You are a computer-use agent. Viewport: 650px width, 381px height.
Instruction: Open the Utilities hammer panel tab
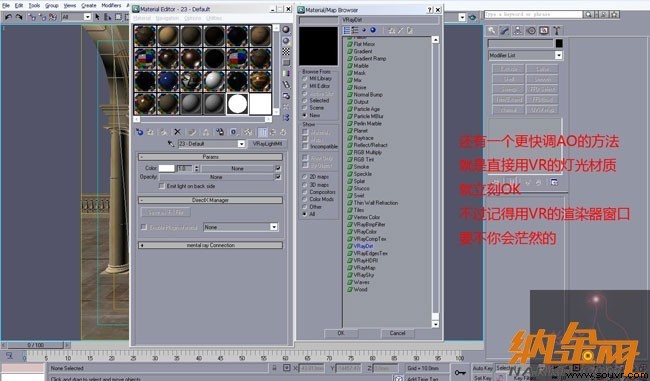click(557, 31)
